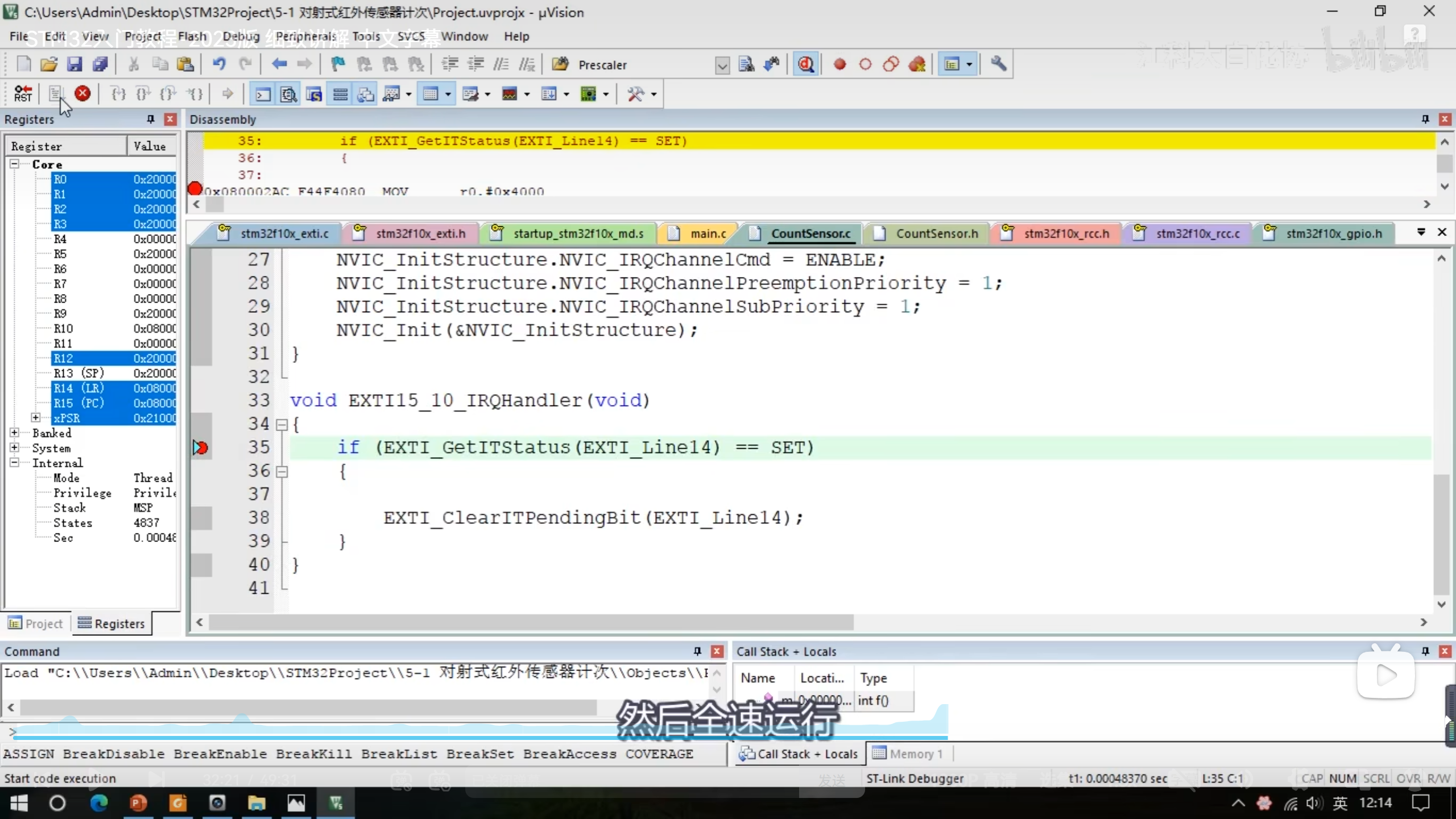Click Kill All Breakpoints icon
The height and width of the screenshot is (819, 1456).
pos(917,64)
